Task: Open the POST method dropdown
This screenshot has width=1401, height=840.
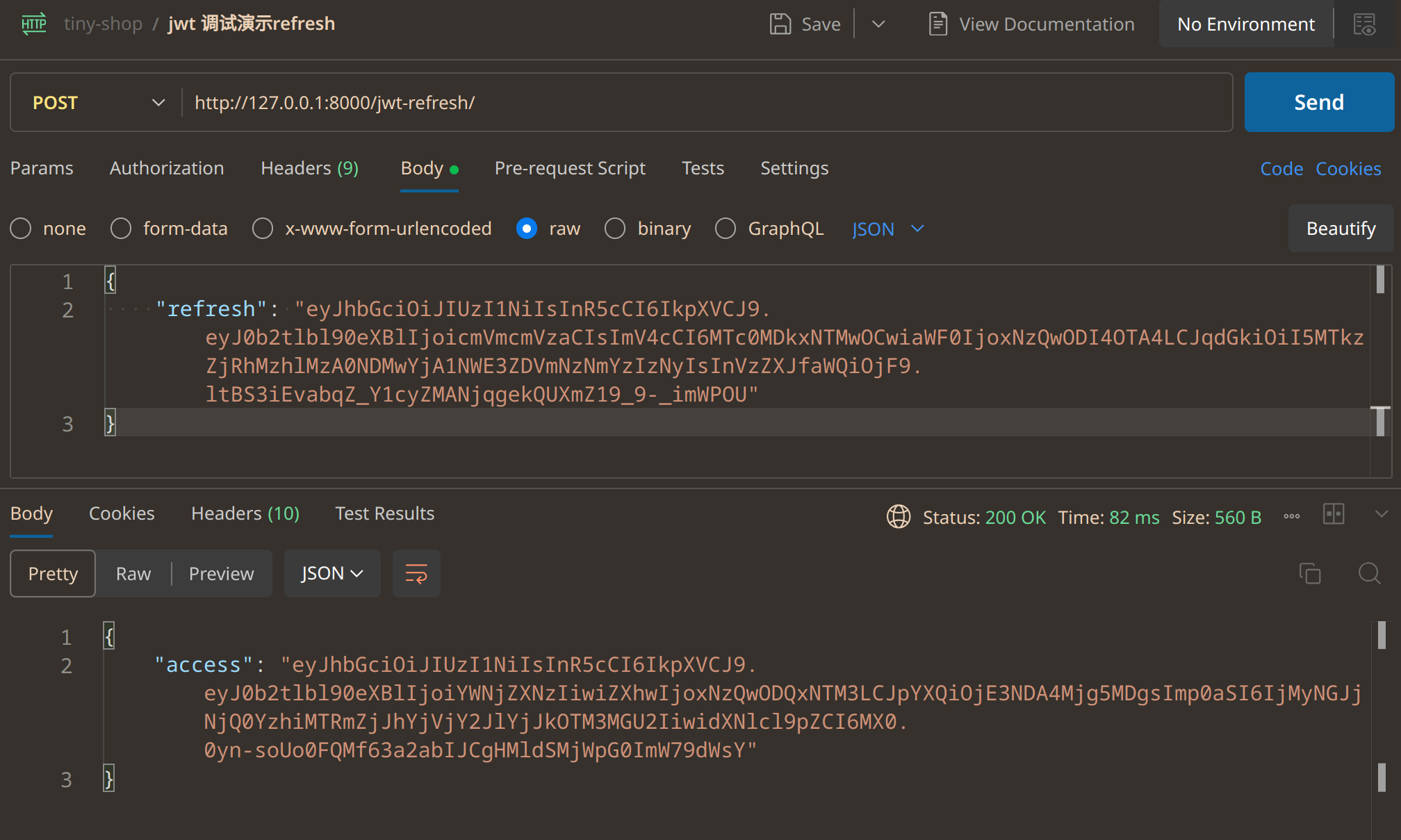Action: click(x=97, y=103)
